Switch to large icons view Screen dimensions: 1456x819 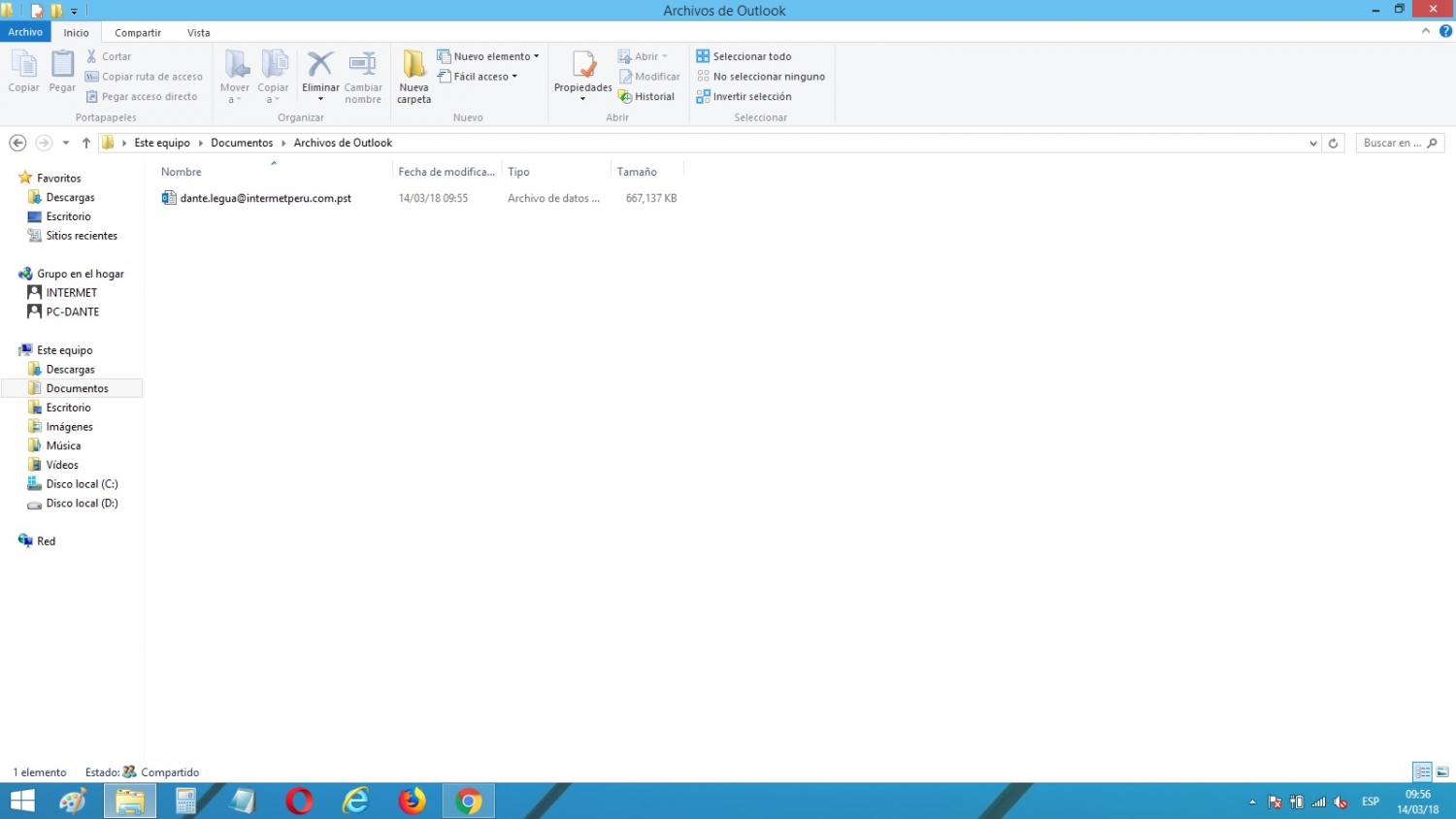tap(1442, 772)
